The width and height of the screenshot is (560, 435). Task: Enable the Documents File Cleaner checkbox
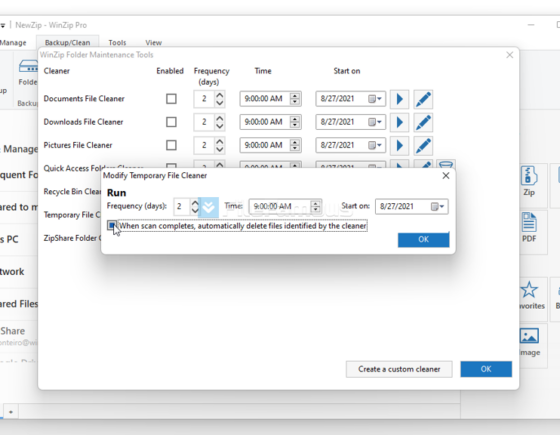(171, 99)
